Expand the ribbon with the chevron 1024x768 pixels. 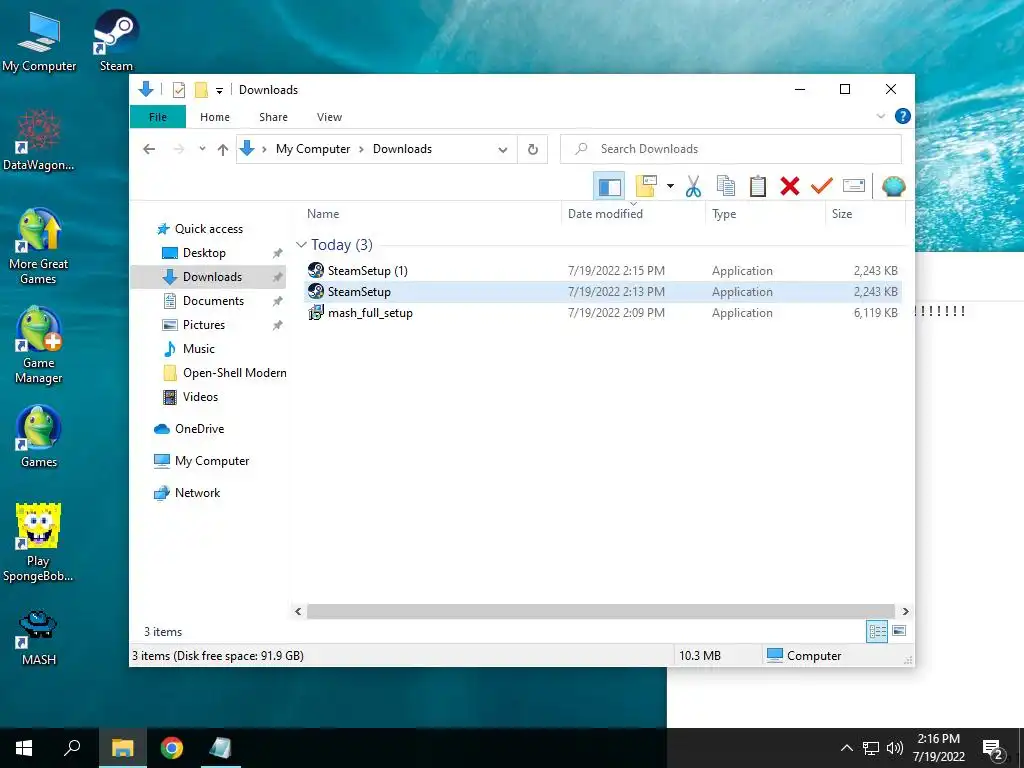point(880,116)
